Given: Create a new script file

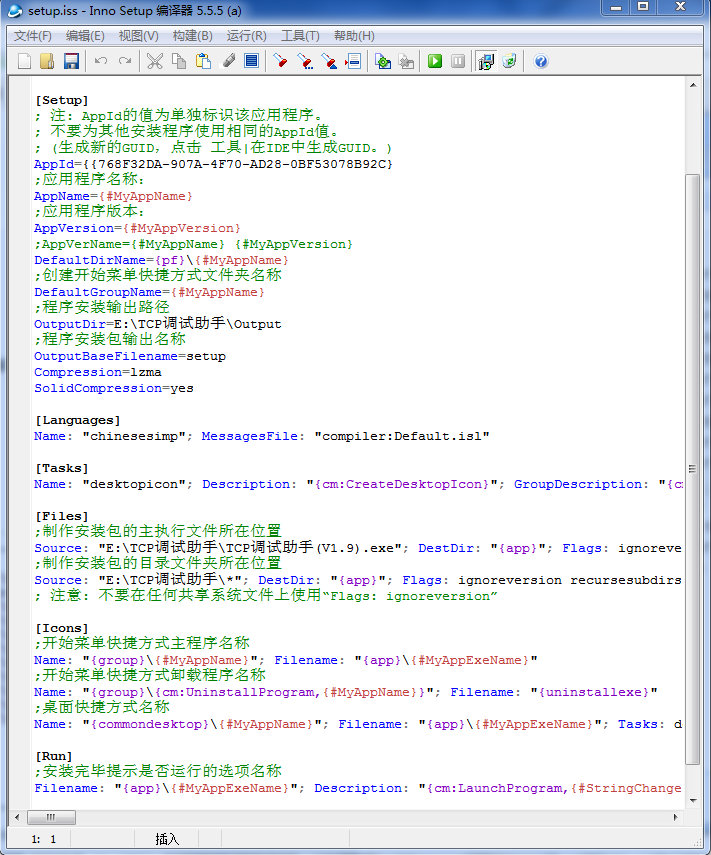Looking at the screenshot, I should (24, 61).
